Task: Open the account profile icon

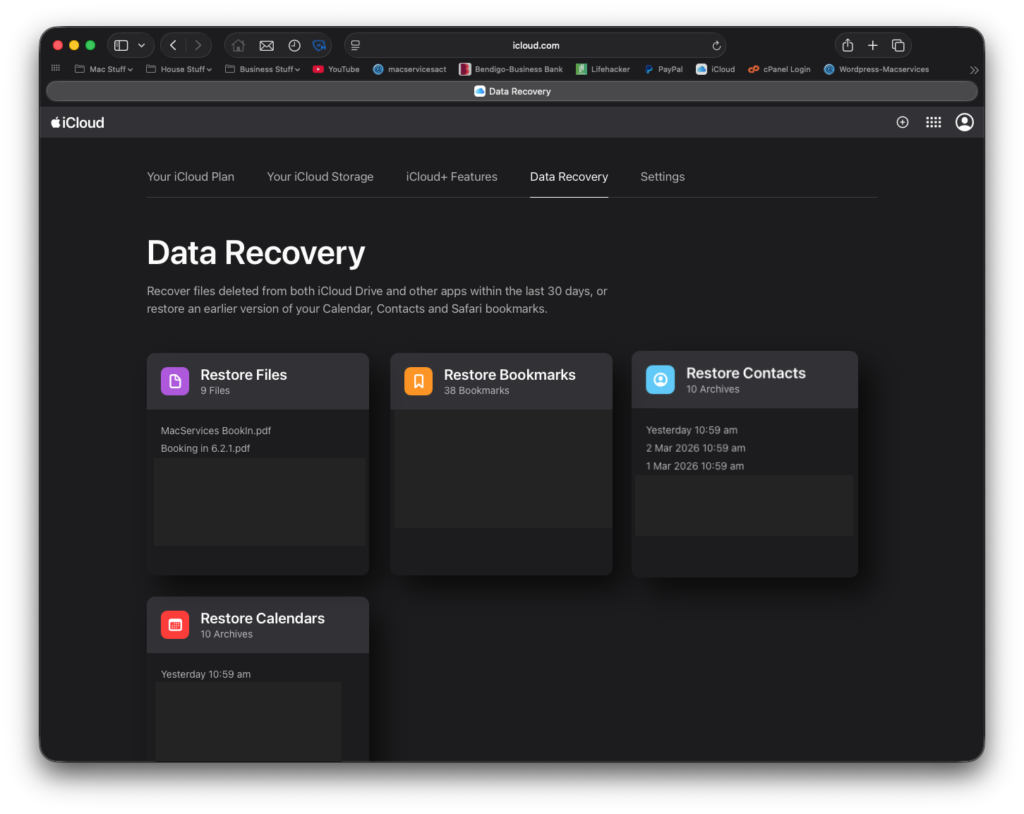Action: pyautogui.click(x=964, y=122)
